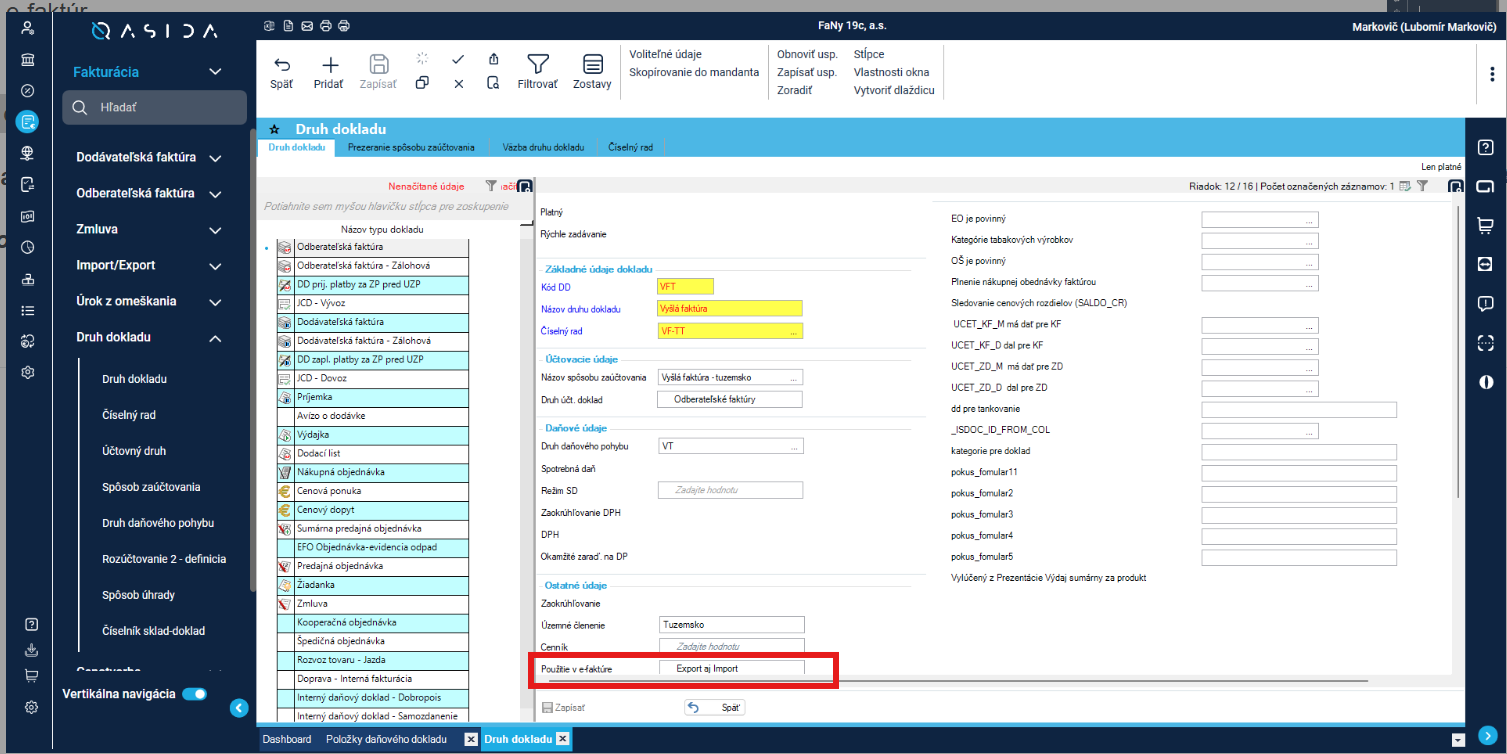Close the Položky daňového dokladu bottom tab
1507x754 pixels.
471,739
